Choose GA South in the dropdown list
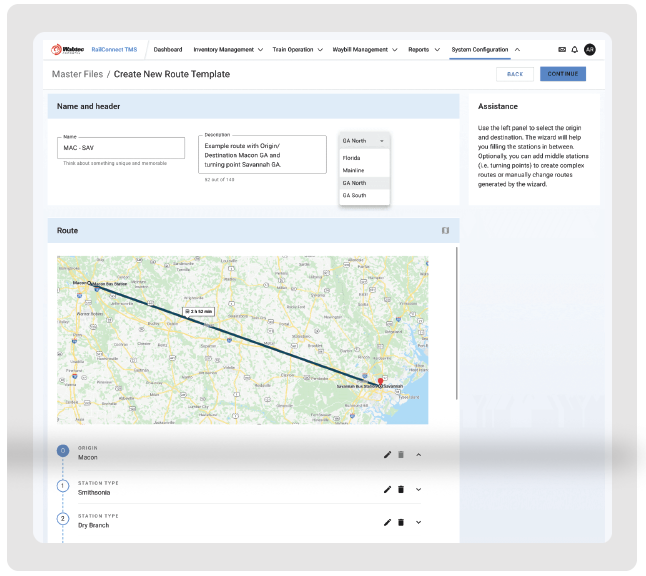Image resolution: width=646 pixels, height=576 pixels. click(355, 196)
